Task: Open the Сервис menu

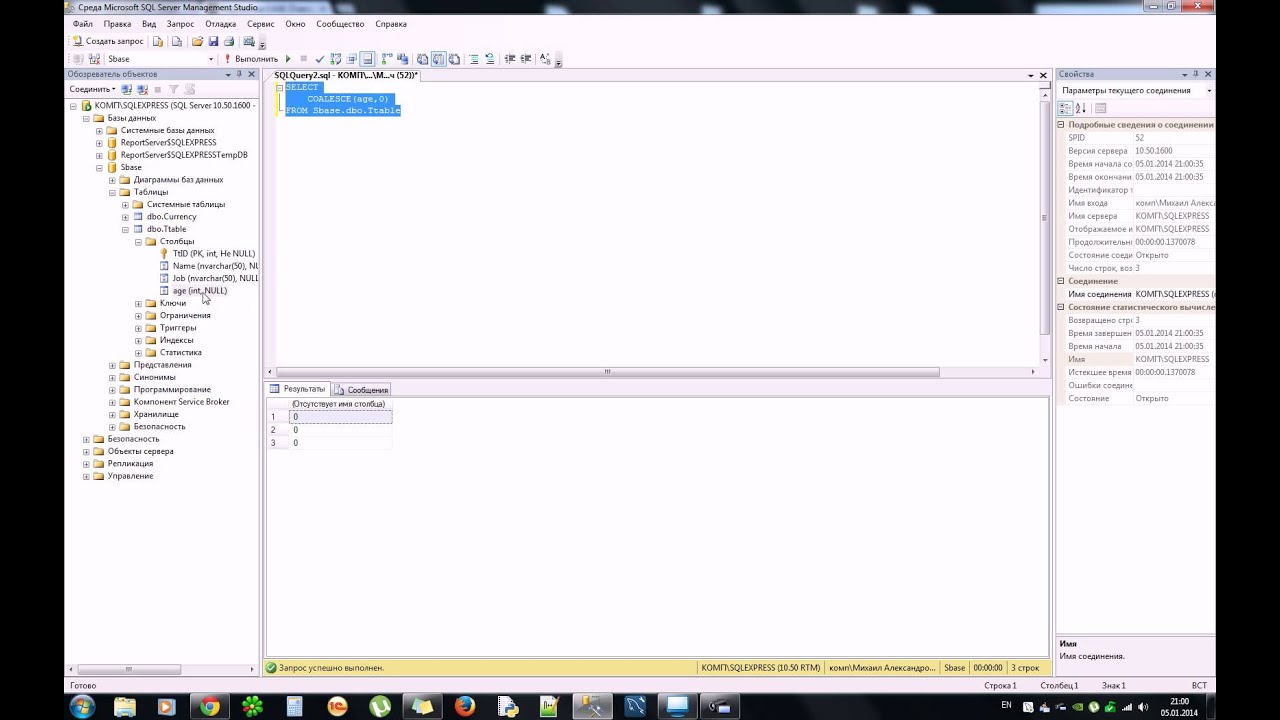Action: click(x=260, y=23)
